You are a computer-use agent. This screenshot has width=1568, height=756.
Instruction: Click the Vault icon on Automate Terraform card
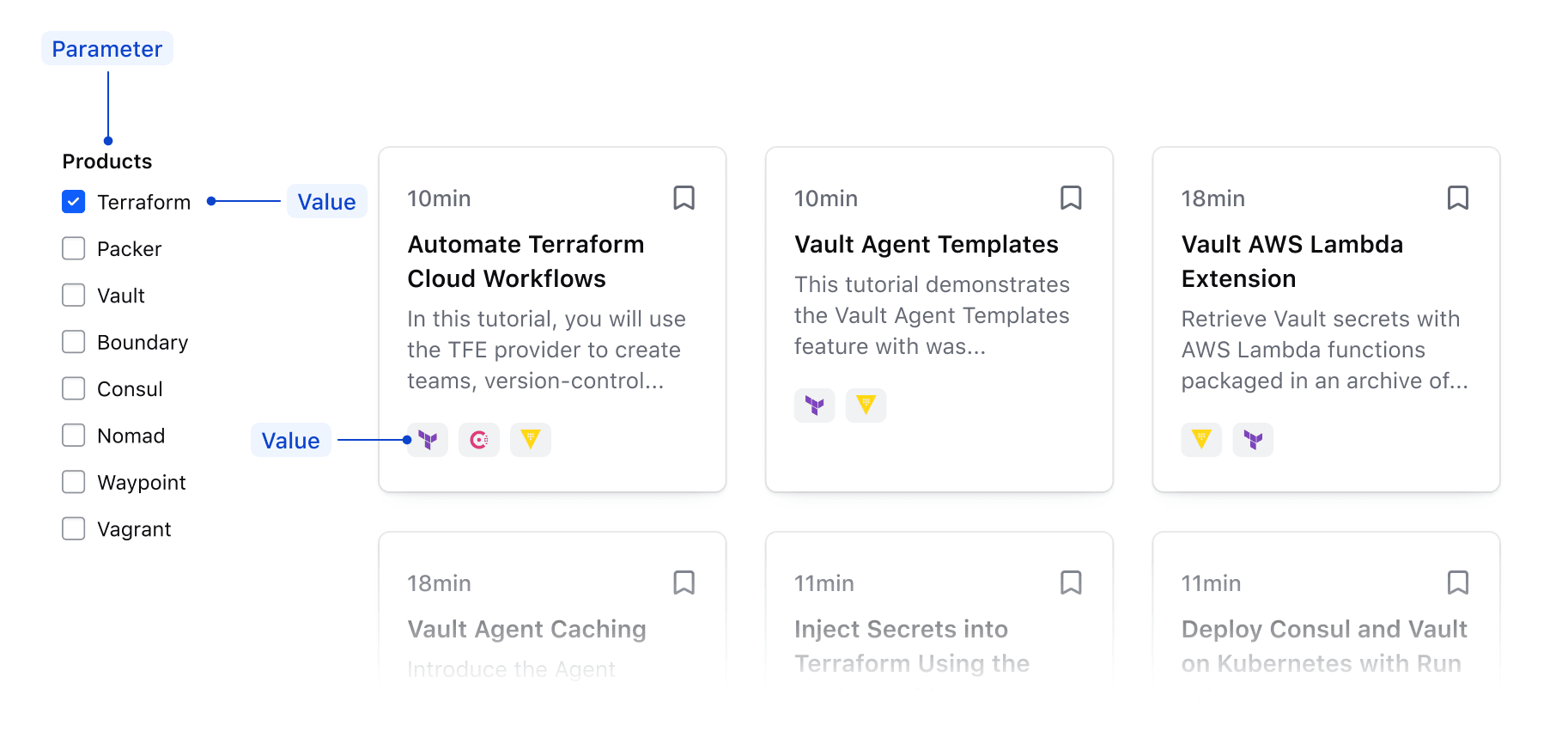point(531,440)
